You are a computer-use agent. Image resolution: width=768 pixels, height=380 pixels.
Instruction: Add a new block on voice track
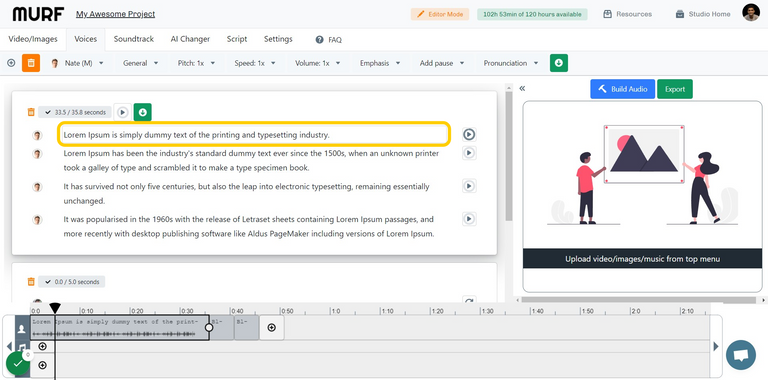point(272,328)
